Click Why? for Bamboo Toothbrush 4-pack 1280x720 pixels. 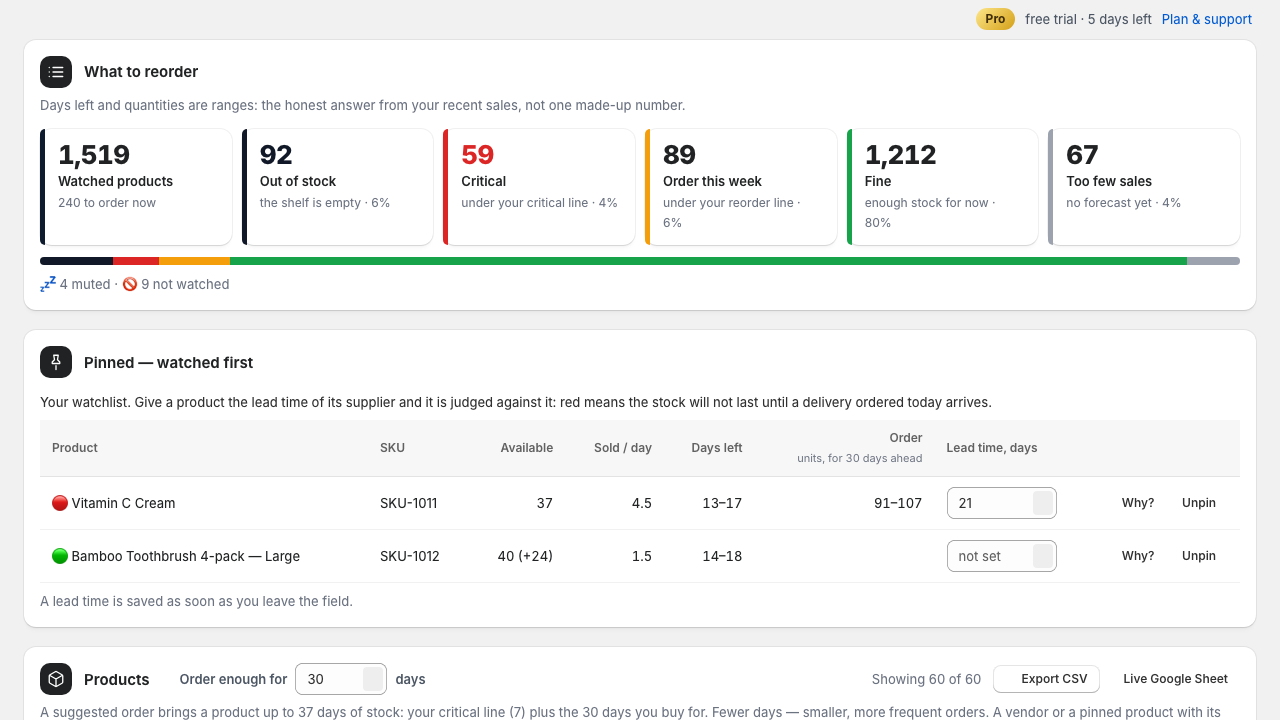1138,556
